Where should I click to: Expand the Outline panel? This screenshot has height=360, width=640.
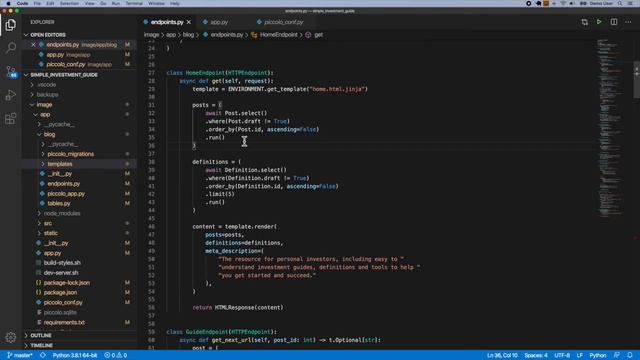80,335
